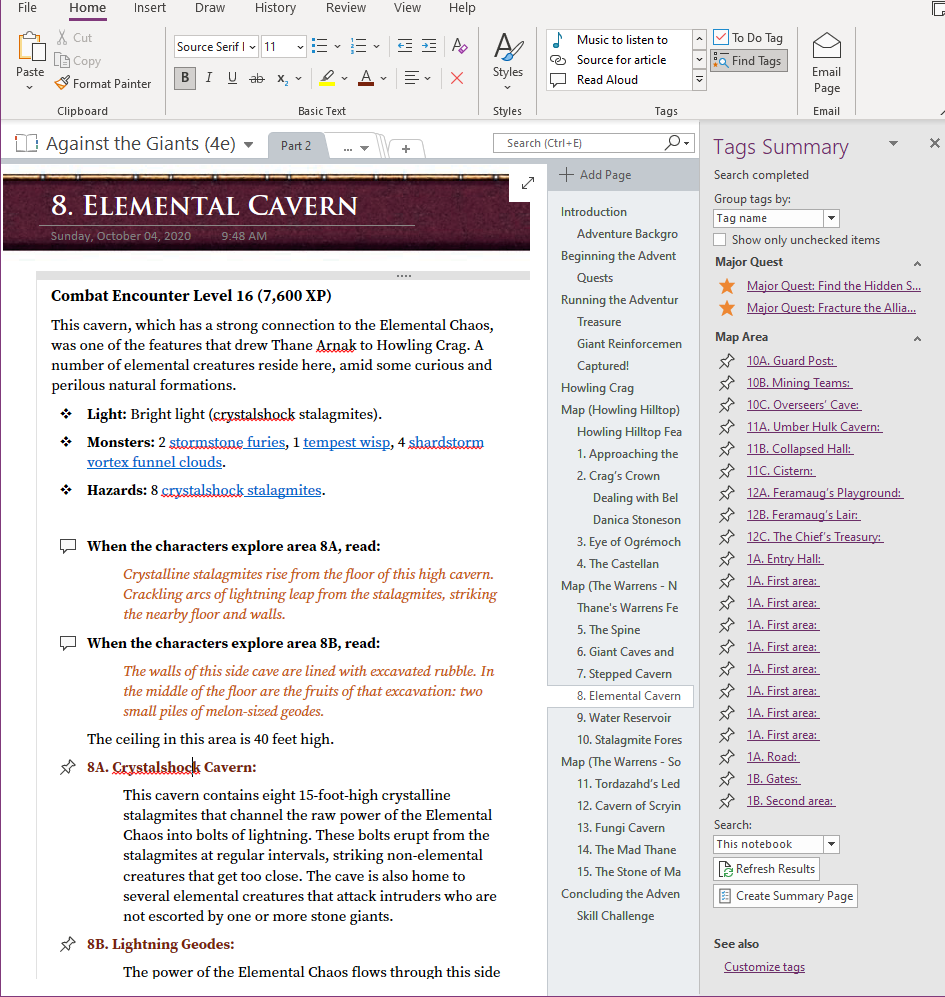Click the Format Painter brush icon
945x997 pixels.
pyautogui.click(x=62, y=83)
